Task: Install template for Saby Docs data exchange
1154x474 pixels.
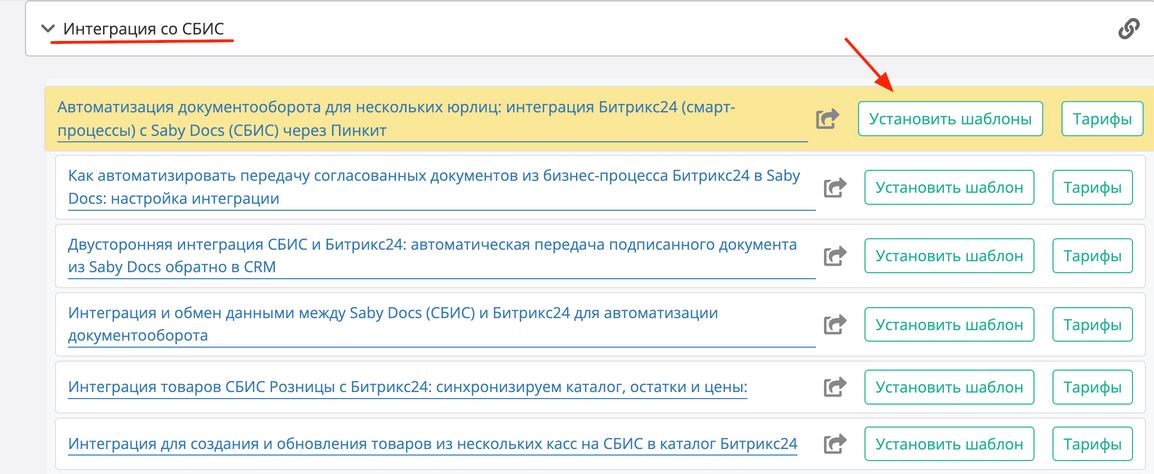Action: (949, 325)
